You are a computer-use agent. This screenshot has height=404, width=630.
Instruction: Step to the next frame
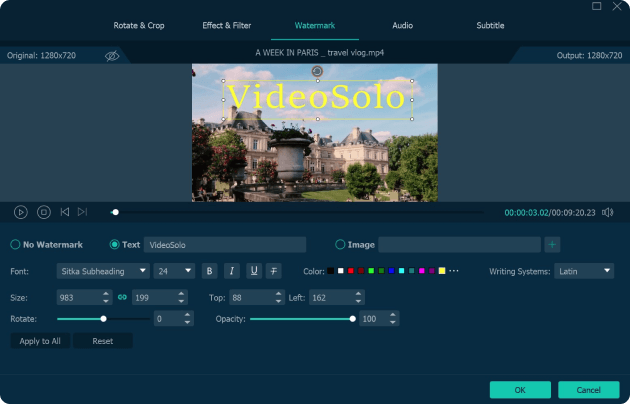pyautogui.click(x=82, y=212)
